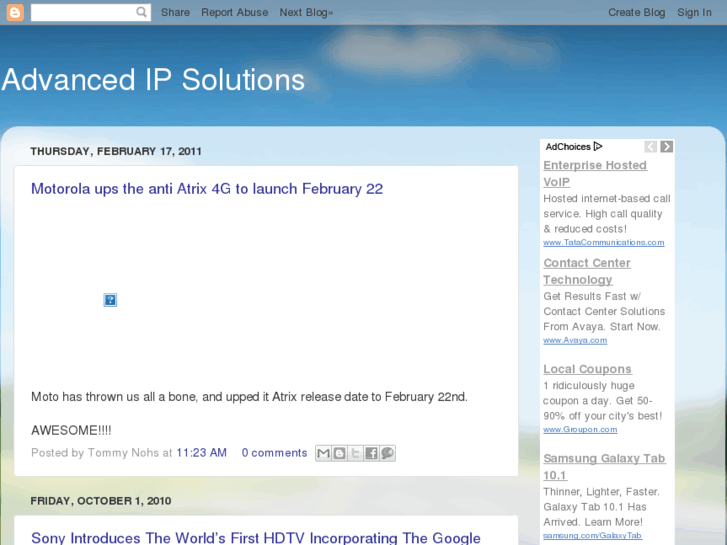The width and height of the screenshot is (727, 545).
Task: Share post to Twitter icon
Action: (x=355, y=453)
